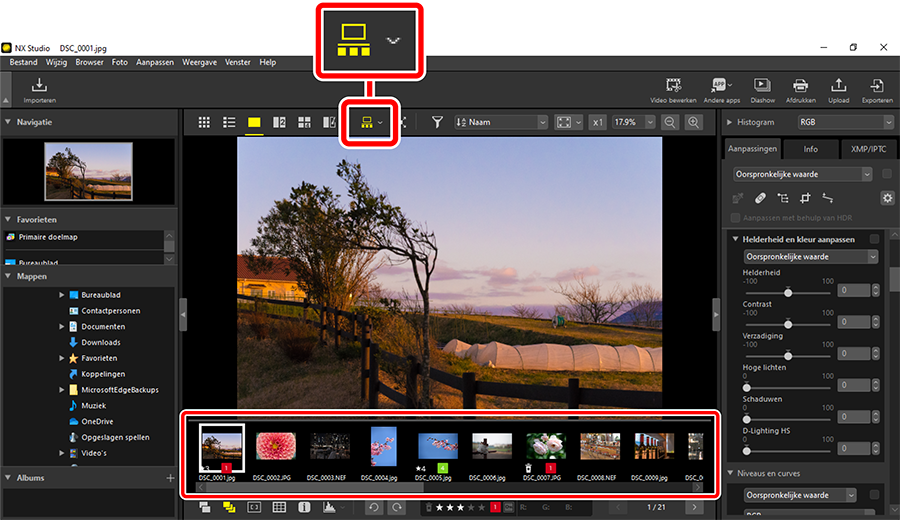Click the histogram overlay icon

coord(329,507)
